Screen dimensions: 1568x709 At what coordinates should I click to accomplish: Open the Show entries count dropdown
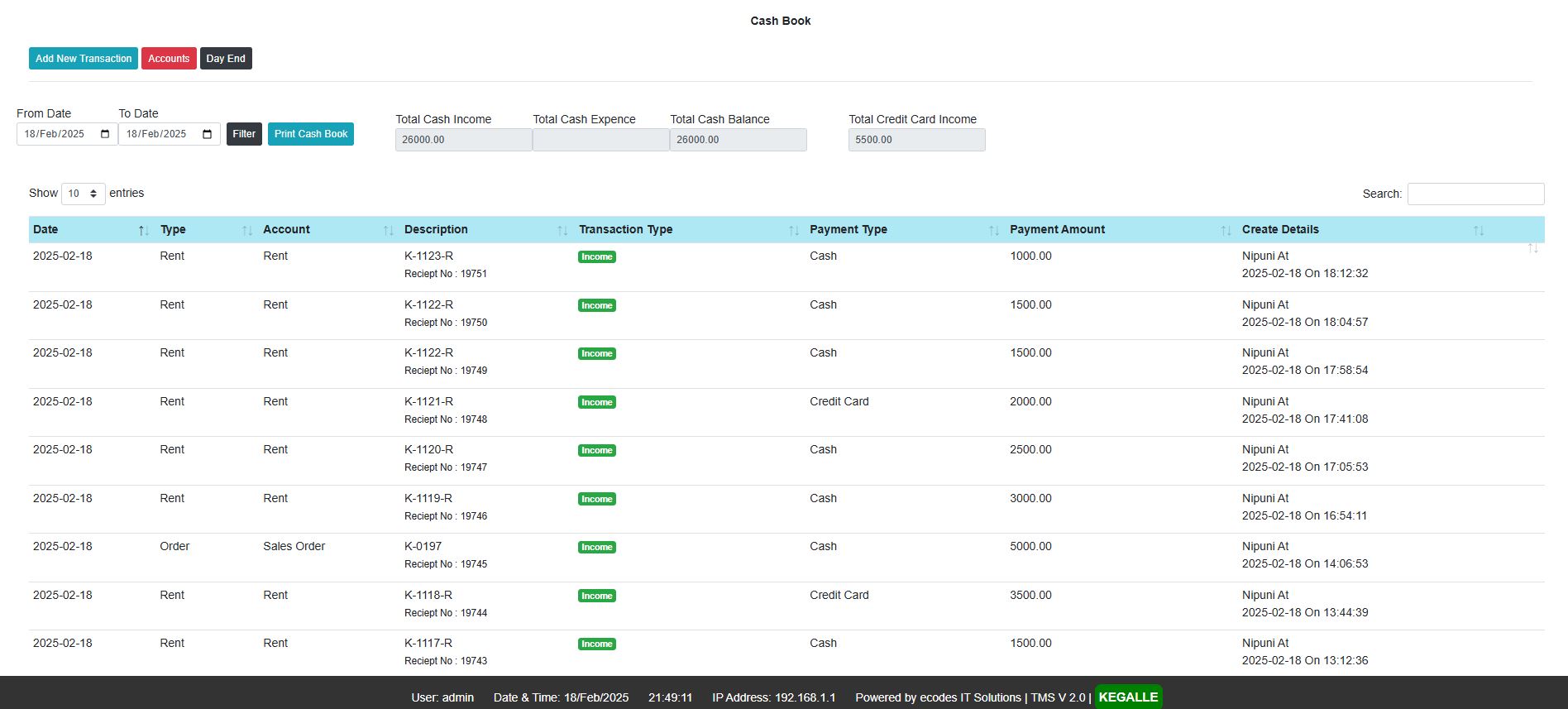pos(84,194)
